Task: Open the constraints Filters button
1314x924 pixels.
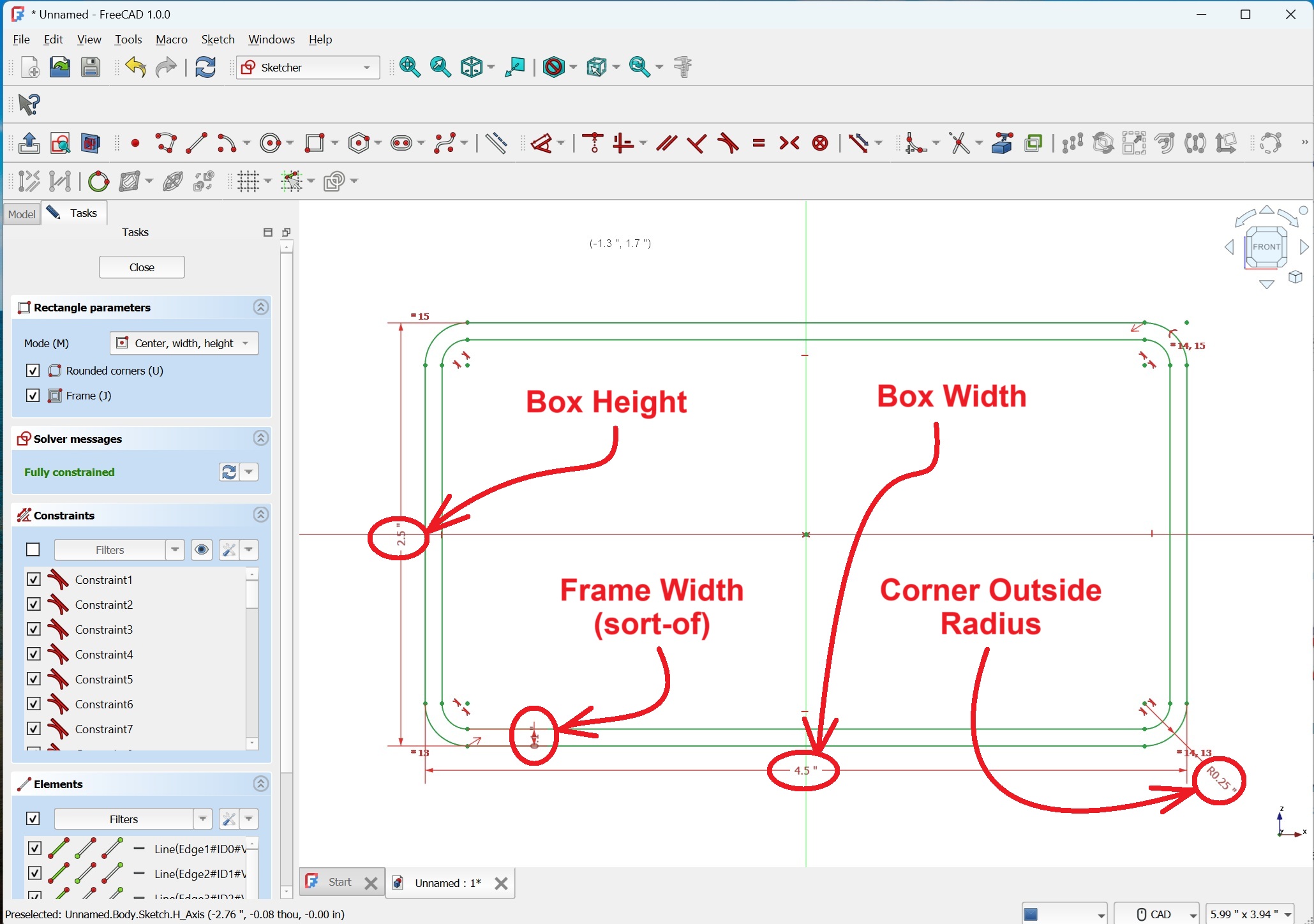Action: [x=110, y=550]
